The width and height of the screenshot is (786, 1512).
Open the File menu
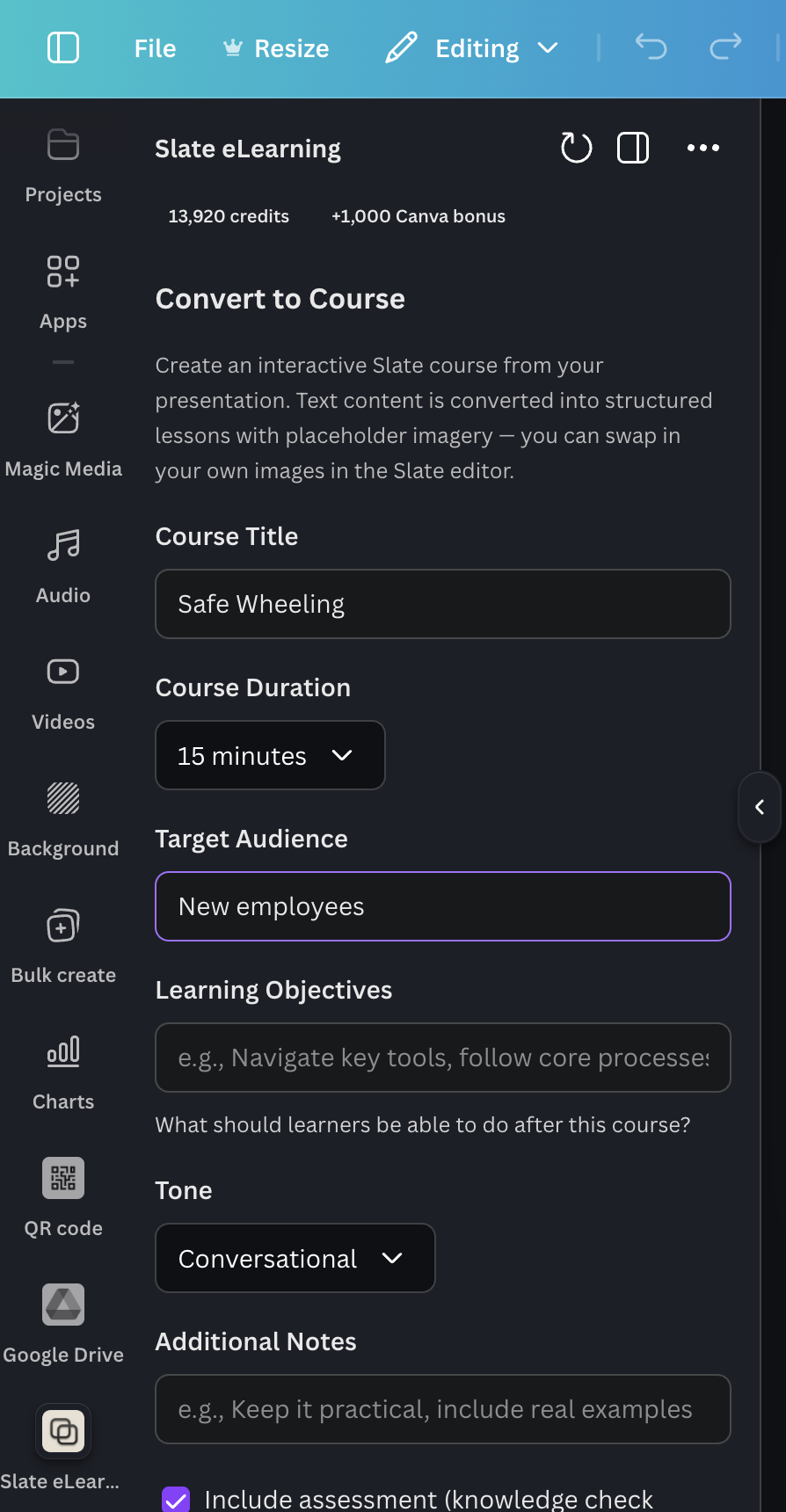point(155,48)
